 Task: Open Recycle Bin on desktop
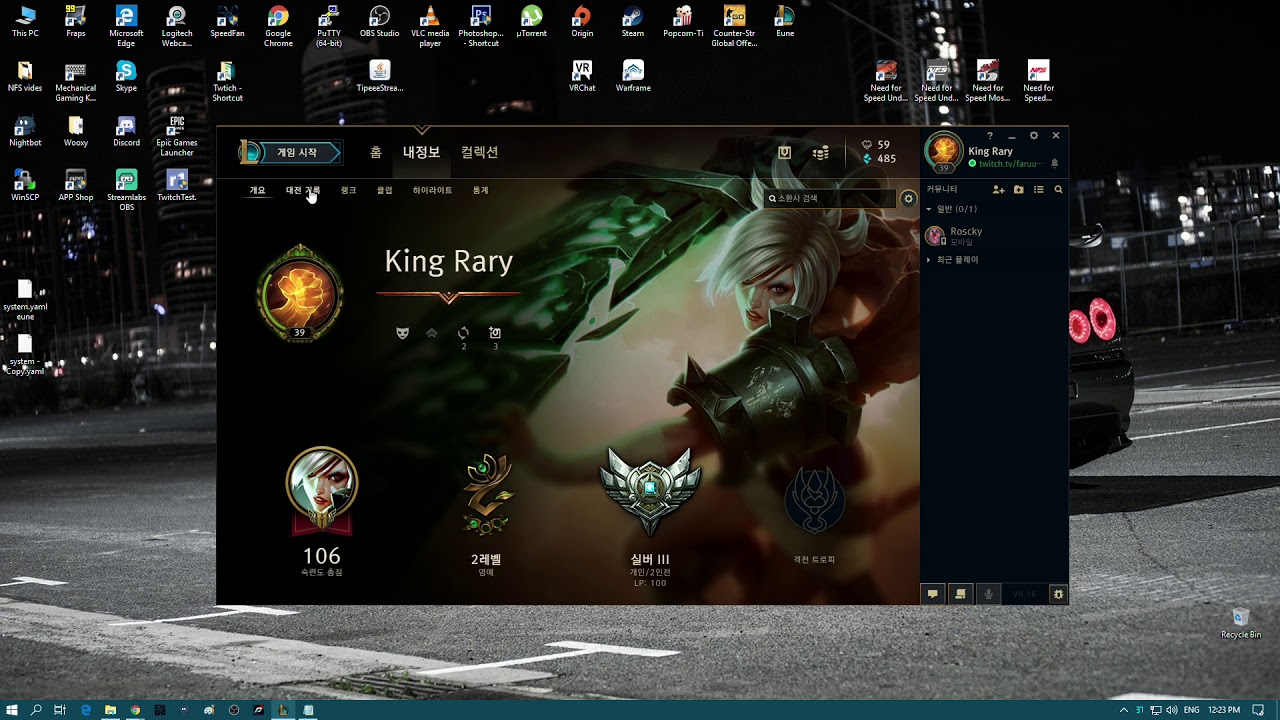coord(1241,623)
